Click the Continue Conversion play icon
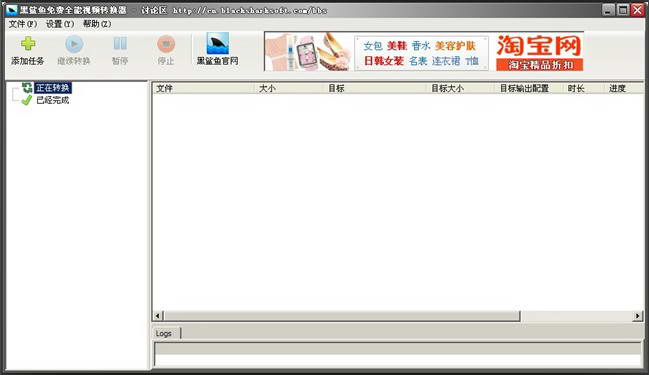Image resolution: width=649 pixels, height=375 pixels. (74, 44)
